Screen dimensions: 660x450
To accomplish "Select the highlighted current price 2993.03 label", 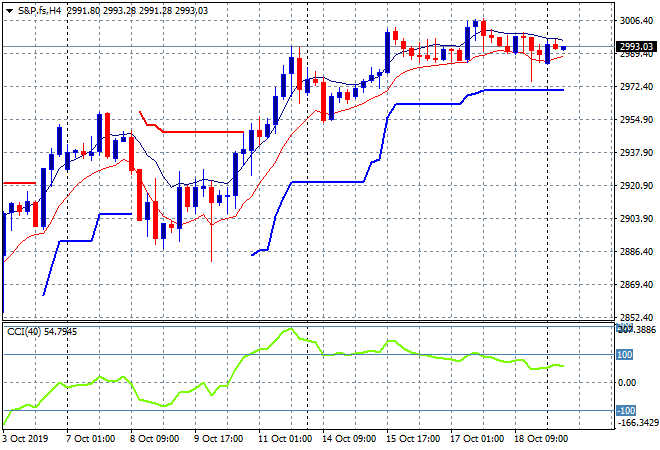I will [636, 46].
